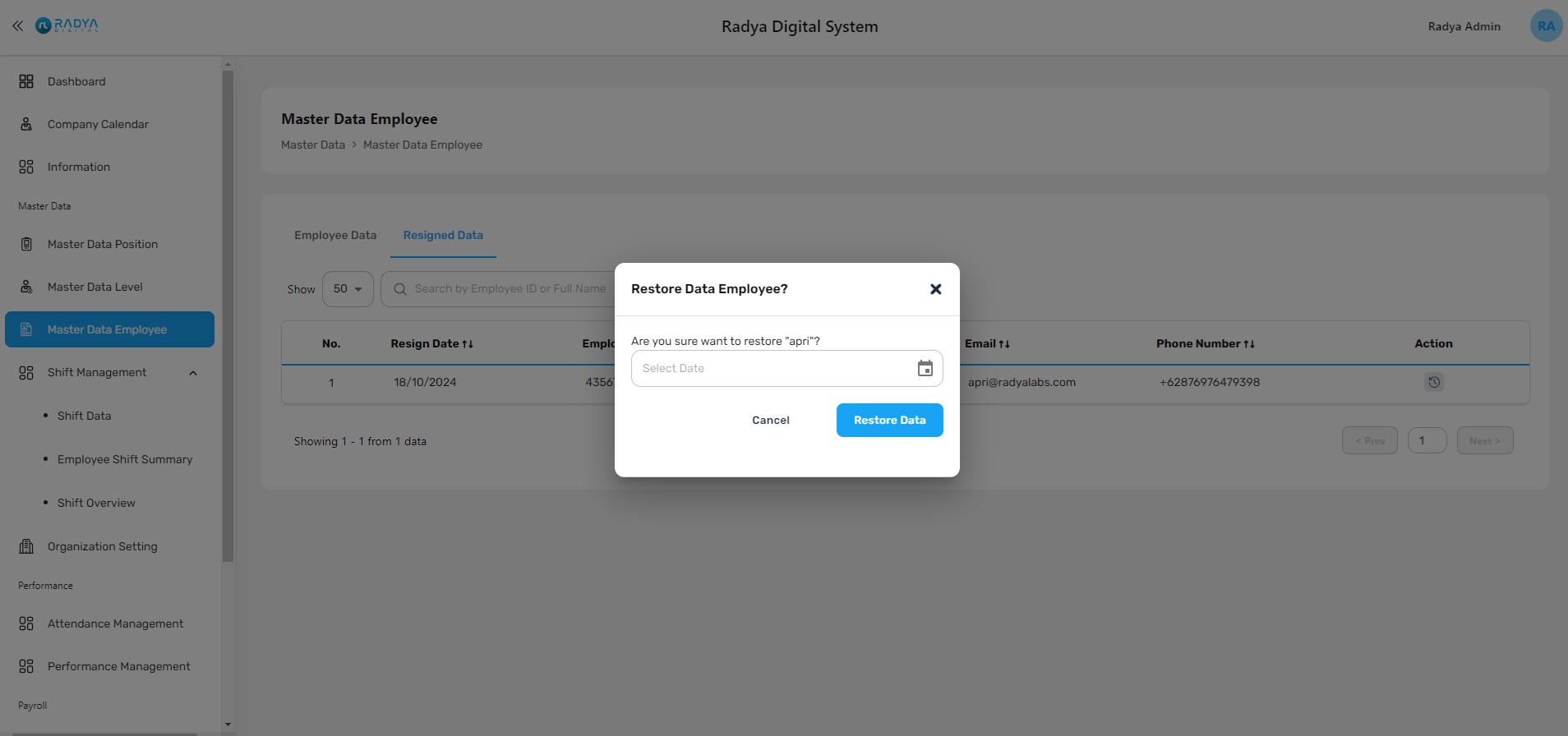Viewport: 1568px width, 736px height.
Task: Select Resigned Data tab
Action: tap(443, 235)
